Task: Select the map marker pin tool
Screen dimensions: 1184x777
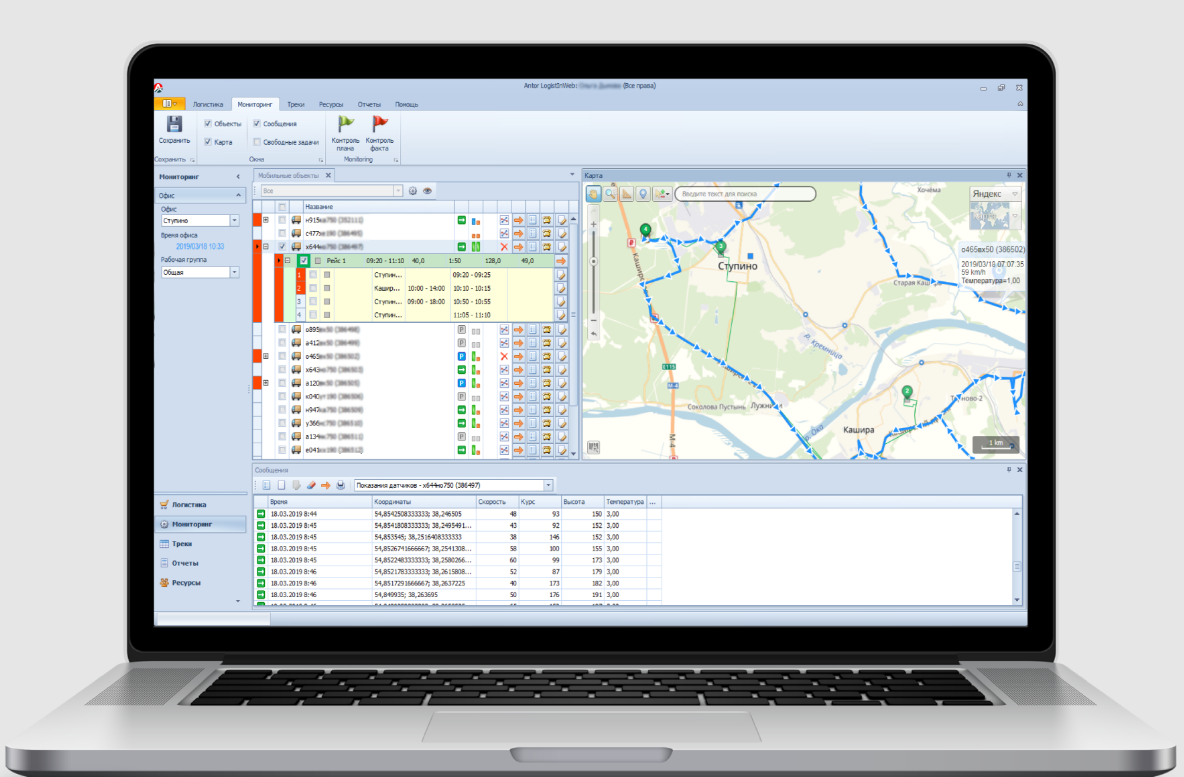Action: (x=643, y=194)
